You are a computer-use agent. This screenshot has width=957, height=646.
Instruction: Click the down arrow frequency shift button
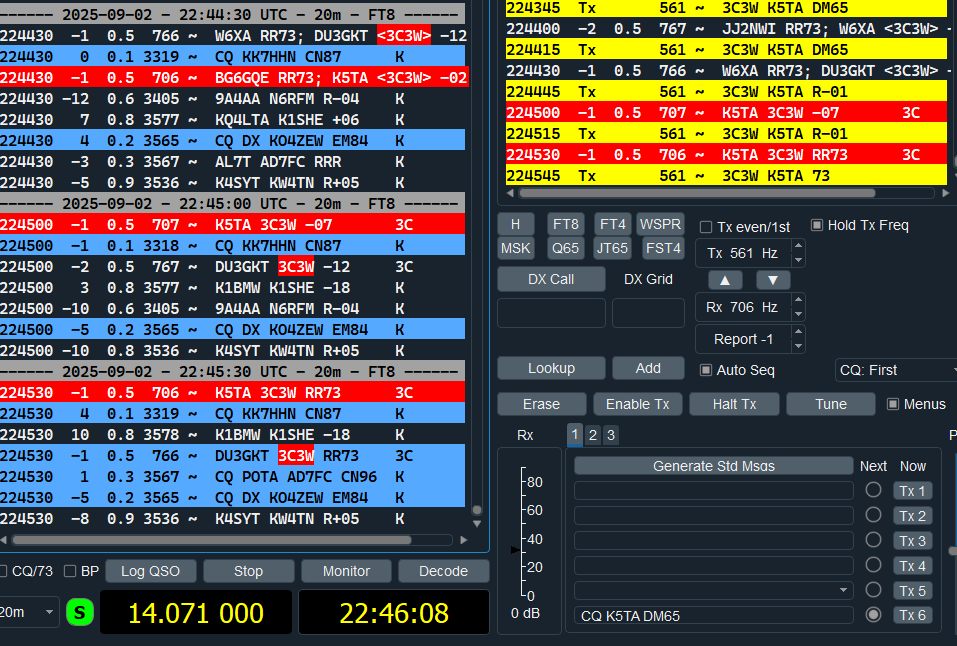pos(773,280)
